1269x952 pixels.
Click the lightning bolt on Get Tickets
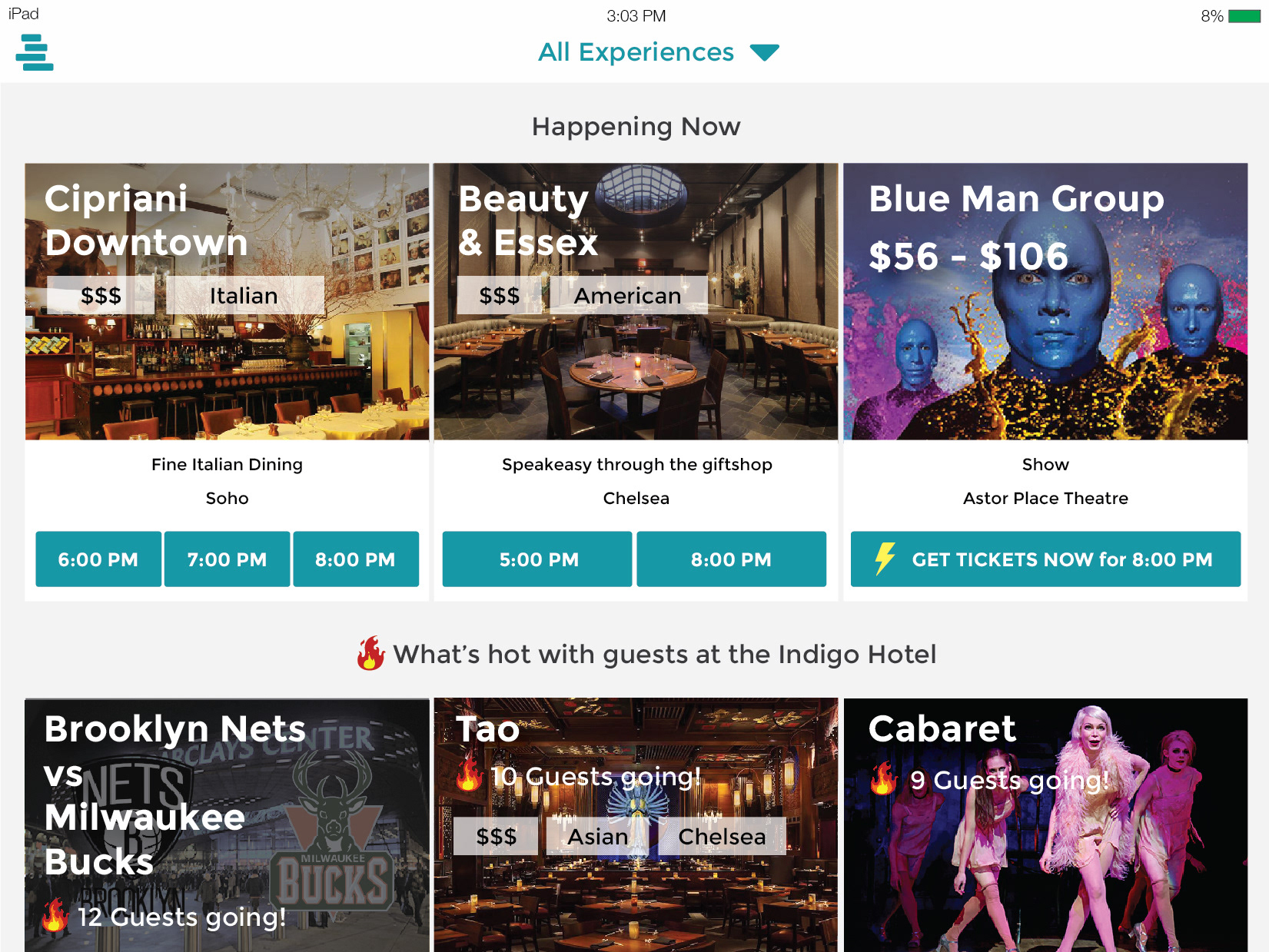(885, 559)
